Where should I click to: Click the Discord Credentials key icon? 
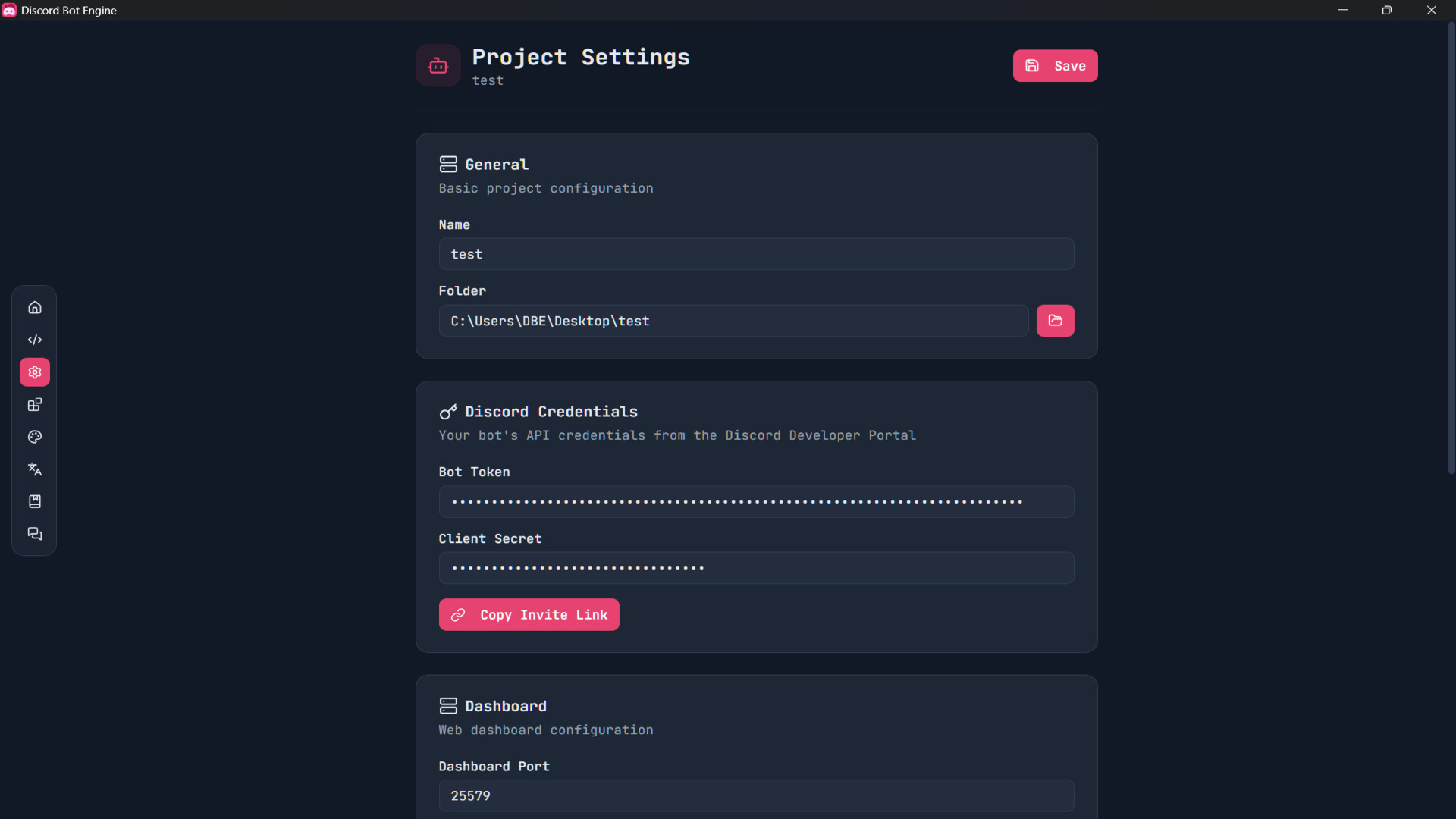click(x=448, y=412)
